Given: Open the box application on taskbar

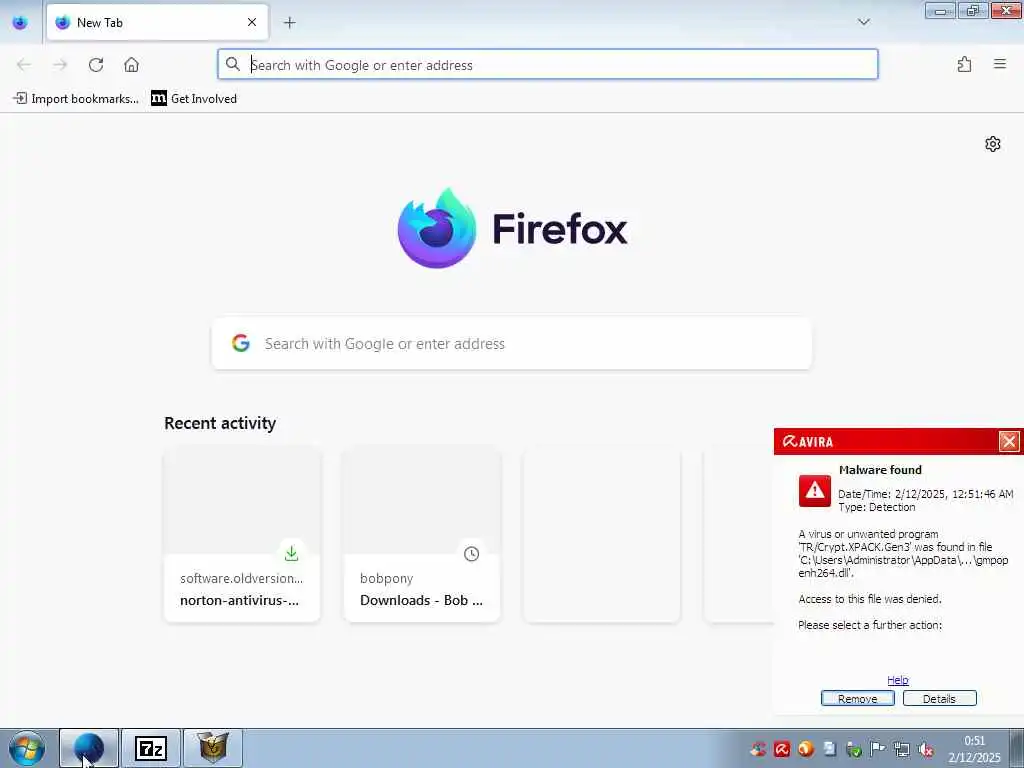Looking at the screenshot, I should click(x=213, y=748).
